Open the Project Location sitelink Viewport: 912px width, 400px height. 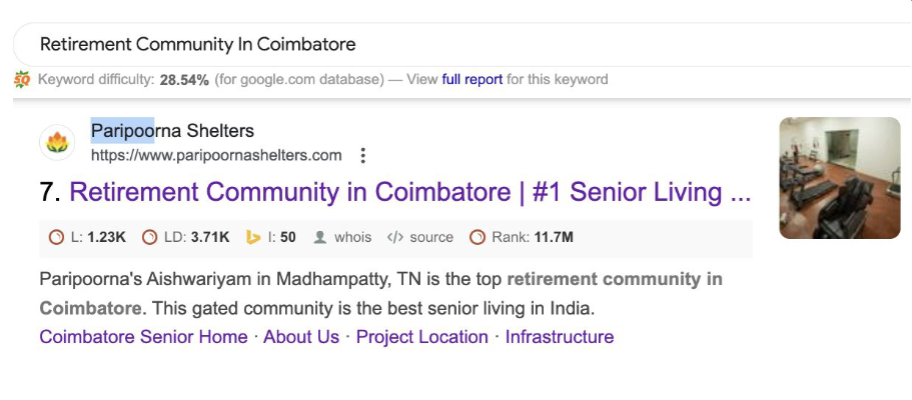pyautogui.click(x=422, y=337)
